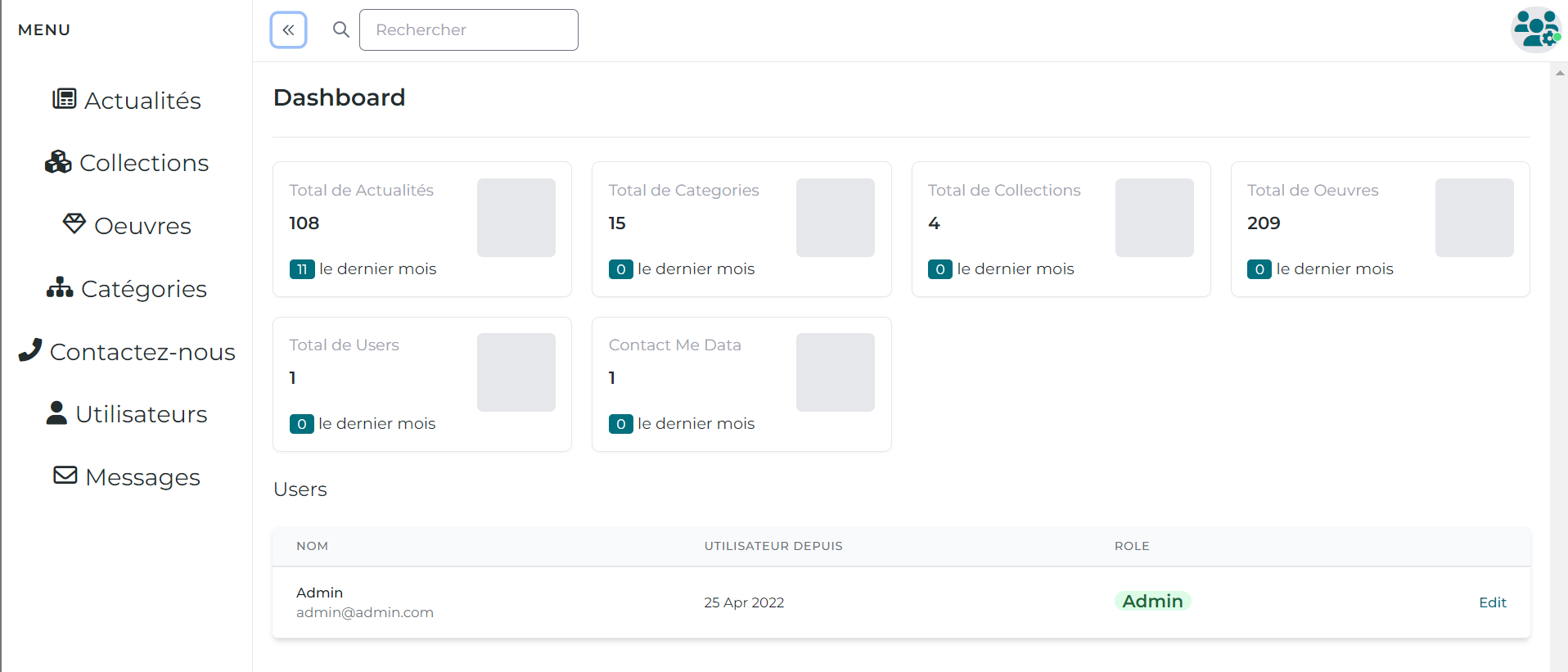Click the Dashboard page heading
This screenshot has width=1568, height=672.
pos(340,97)
